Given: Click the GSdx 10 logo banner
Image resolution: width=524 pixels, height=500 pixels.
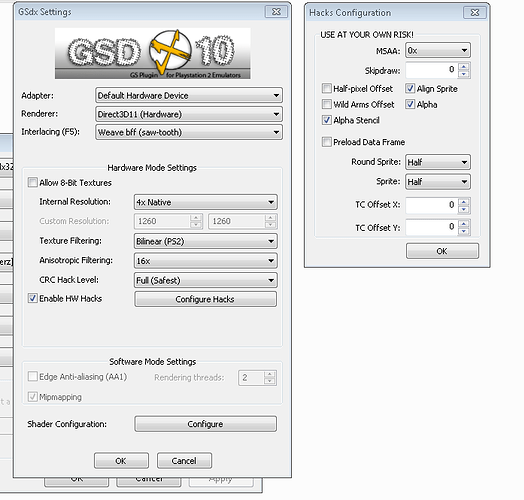Looking at the screenshot, I should point(152,53).
